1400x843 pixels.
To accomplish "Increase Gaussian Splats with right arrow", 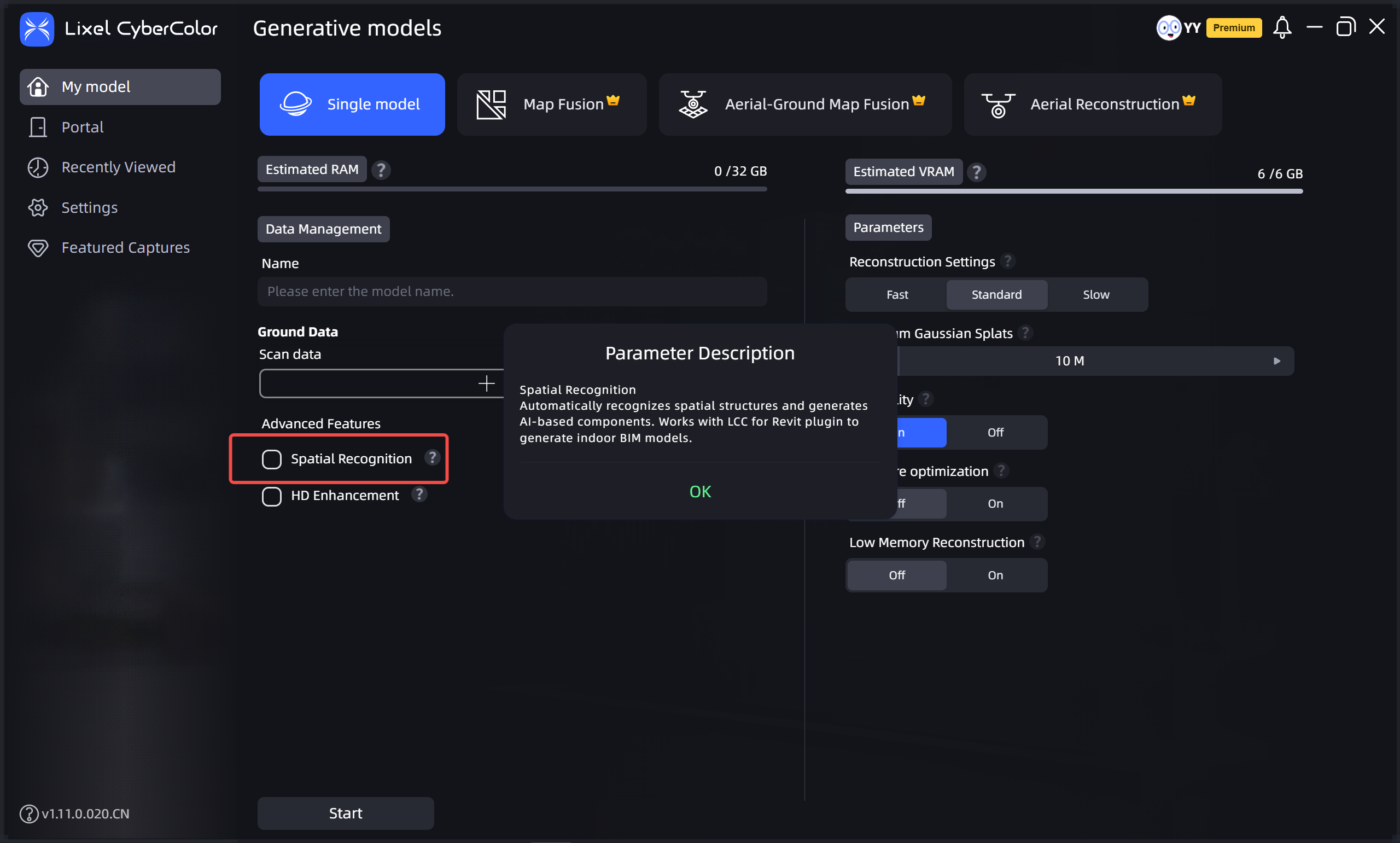I will pos(1276,361).
